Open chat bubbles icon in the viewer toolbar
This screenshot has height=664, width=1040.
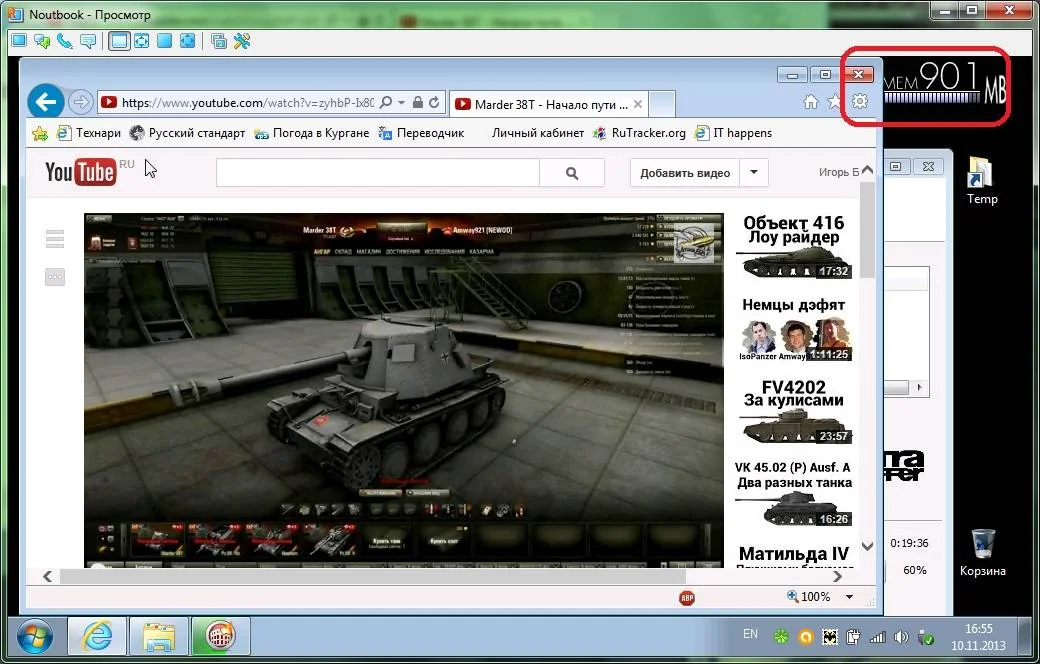point(42,41)
